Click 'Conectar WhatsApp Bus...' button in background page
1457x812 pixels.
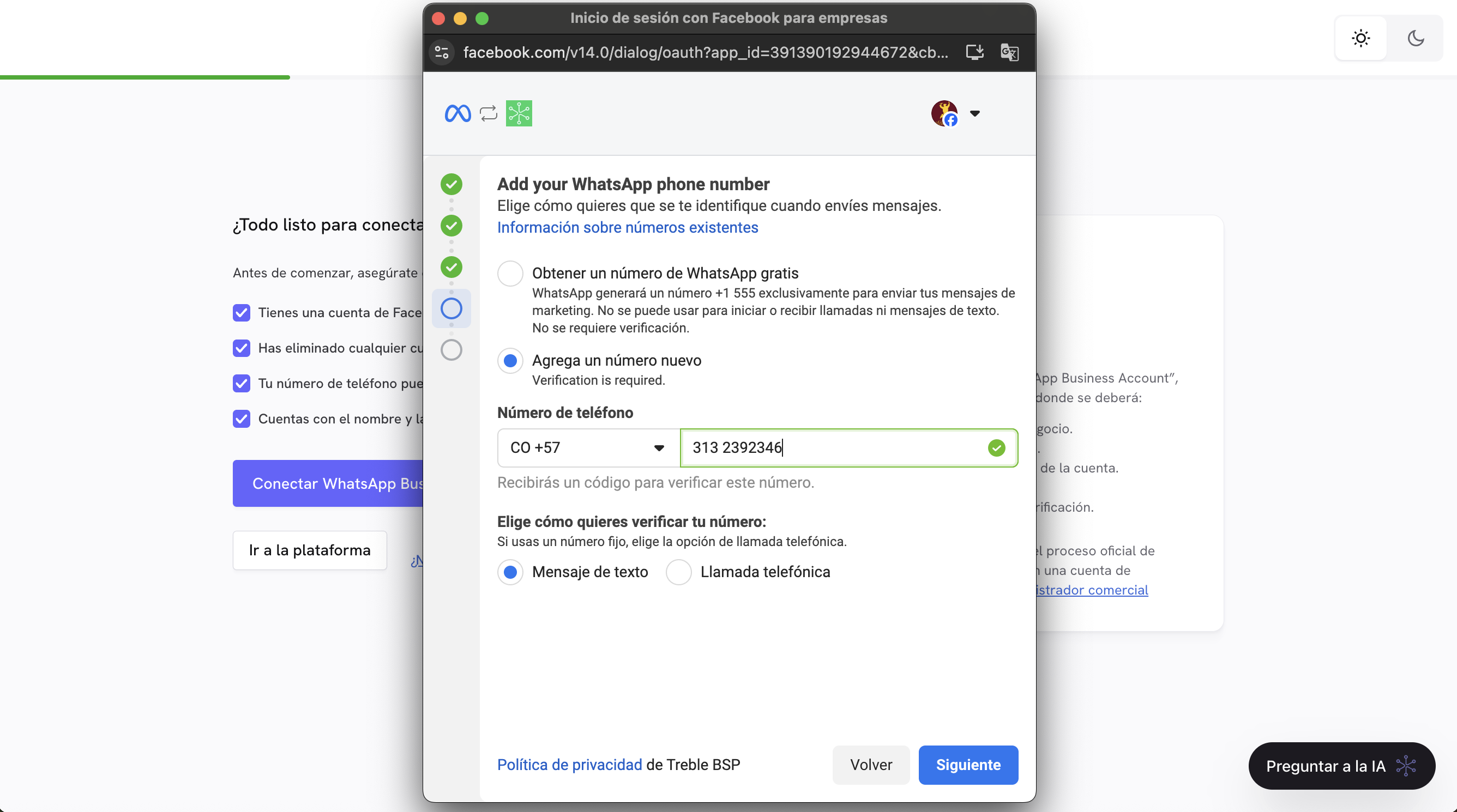tap(328, 483)
